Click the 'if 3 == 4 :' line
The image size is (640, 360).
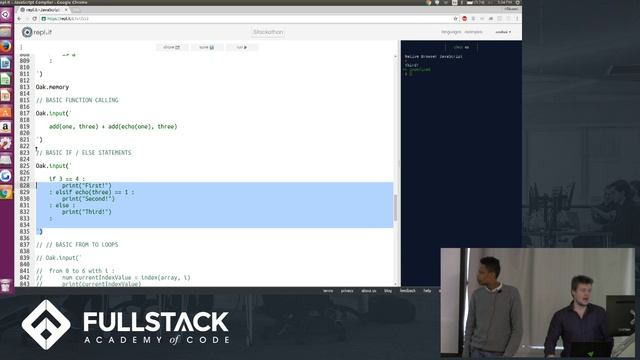point(67,179)
